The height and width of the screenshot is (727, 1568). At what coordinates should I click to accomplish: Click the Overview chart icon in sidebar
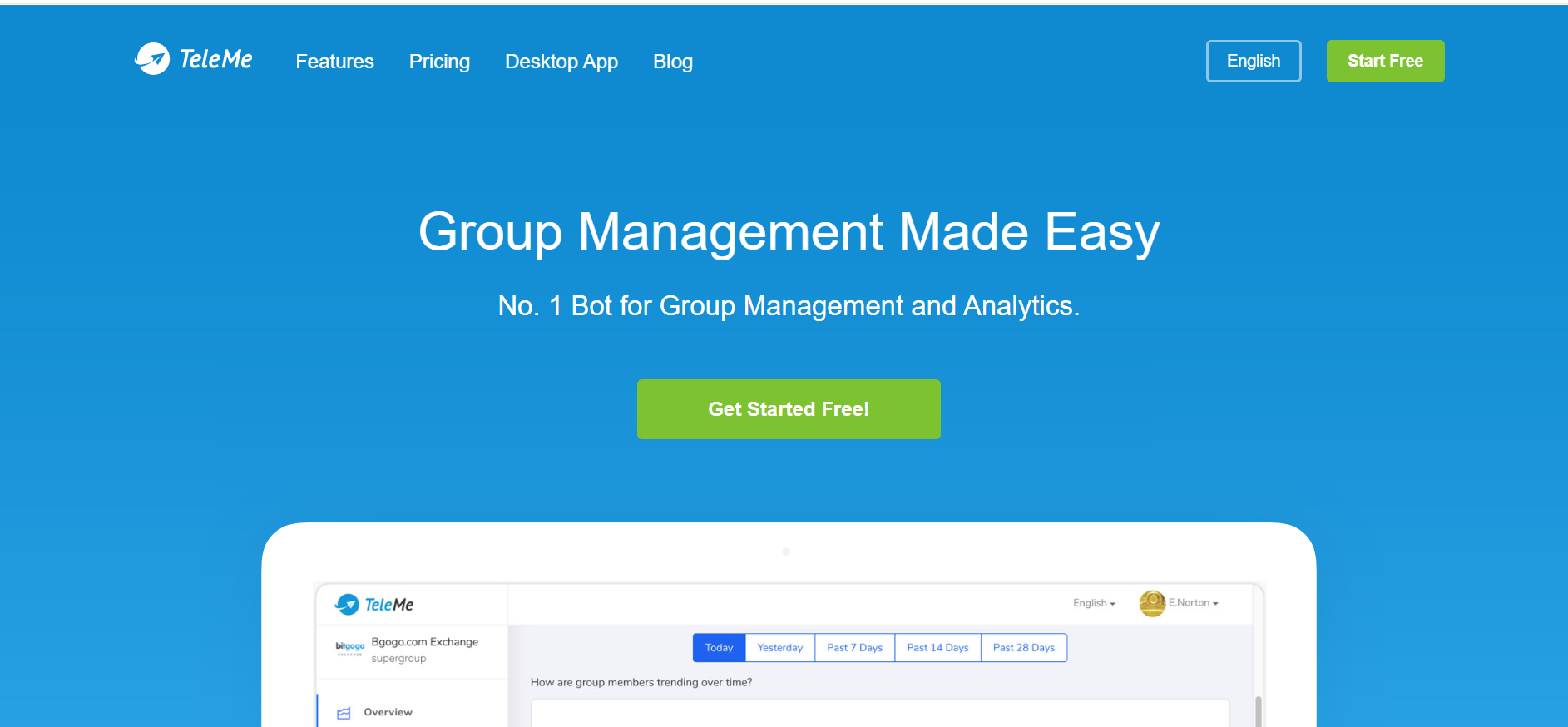coord(344,713)
